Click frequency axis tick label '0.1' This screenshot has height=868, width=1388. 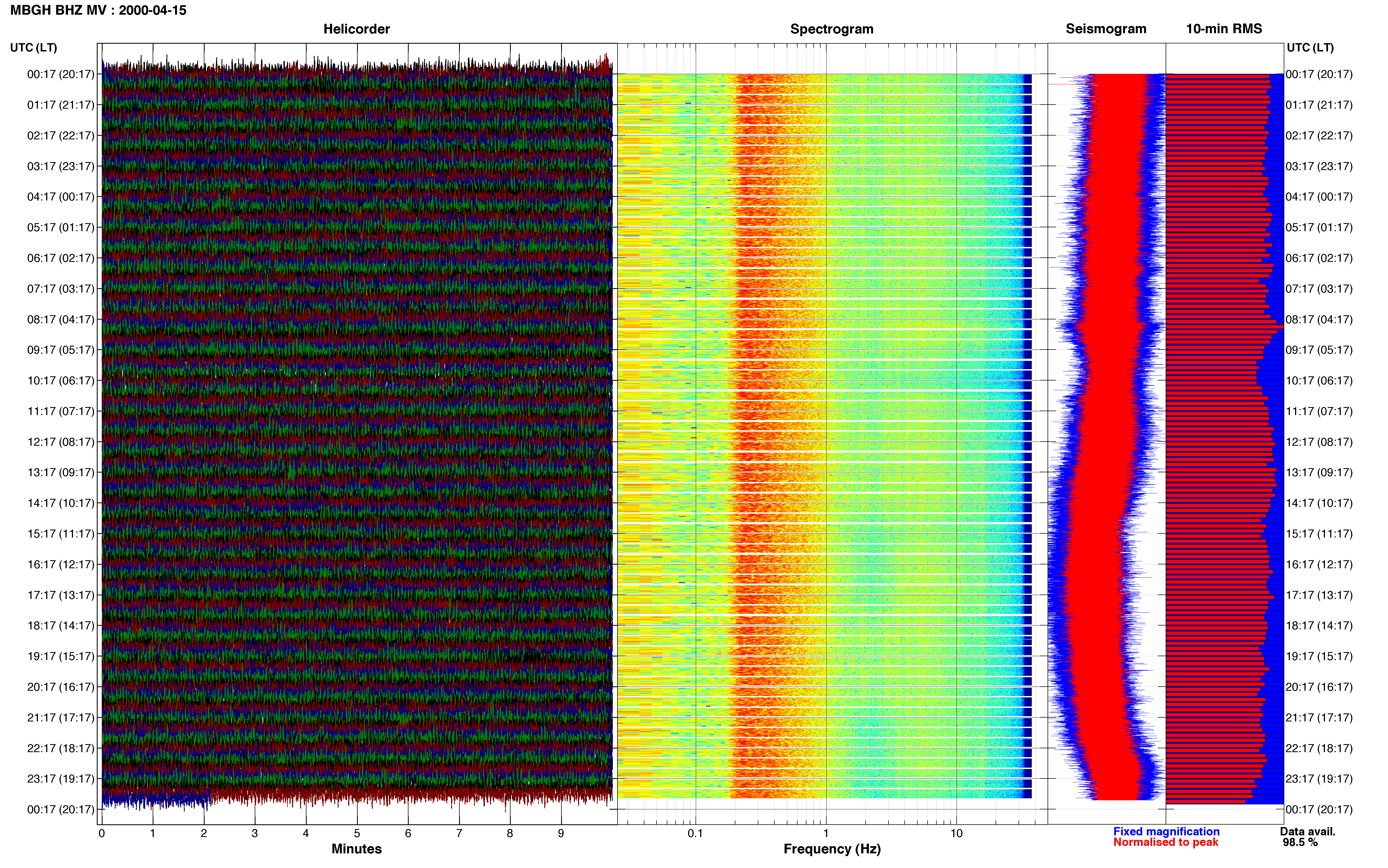tap(695, 833)
